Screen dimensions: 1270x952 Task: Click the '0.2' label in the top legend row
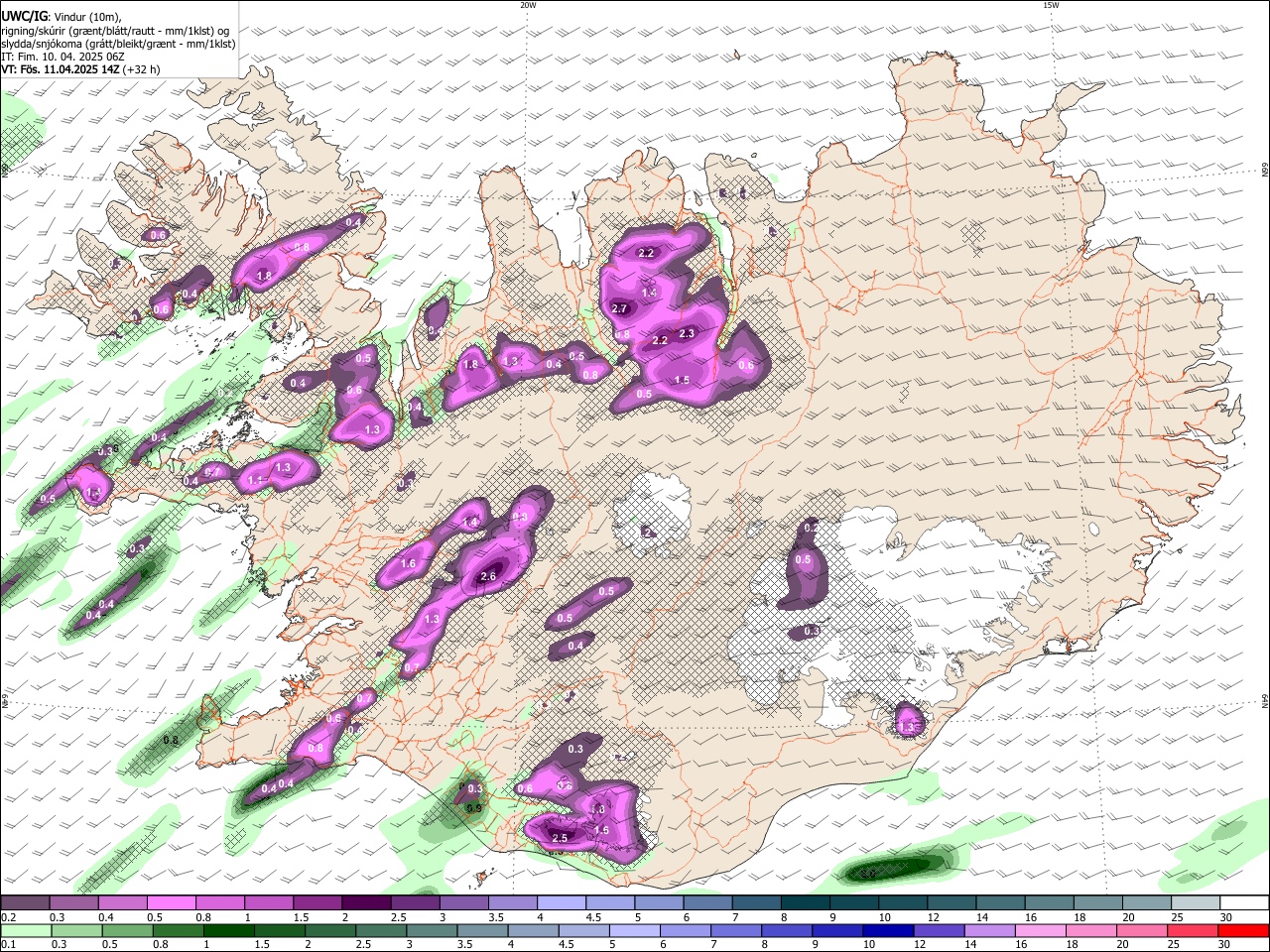point(8,917)
